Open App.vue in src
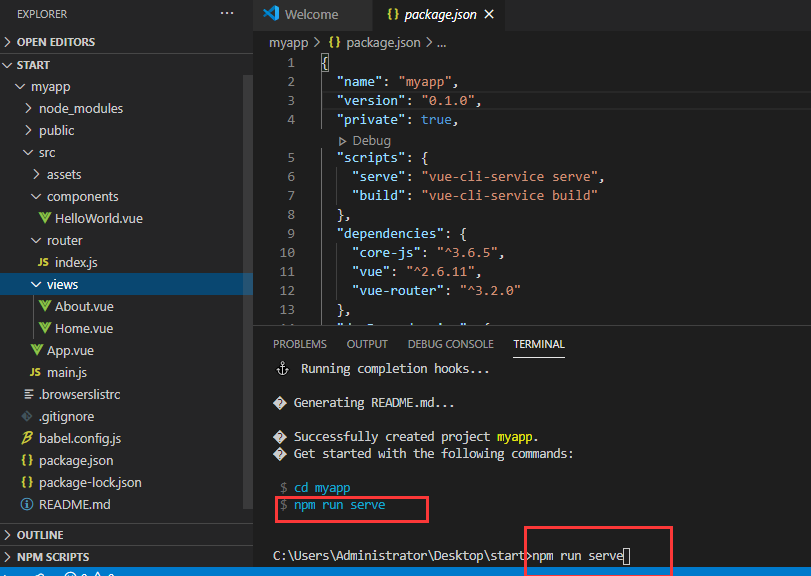Screen dimensions: 811x576 70,350
